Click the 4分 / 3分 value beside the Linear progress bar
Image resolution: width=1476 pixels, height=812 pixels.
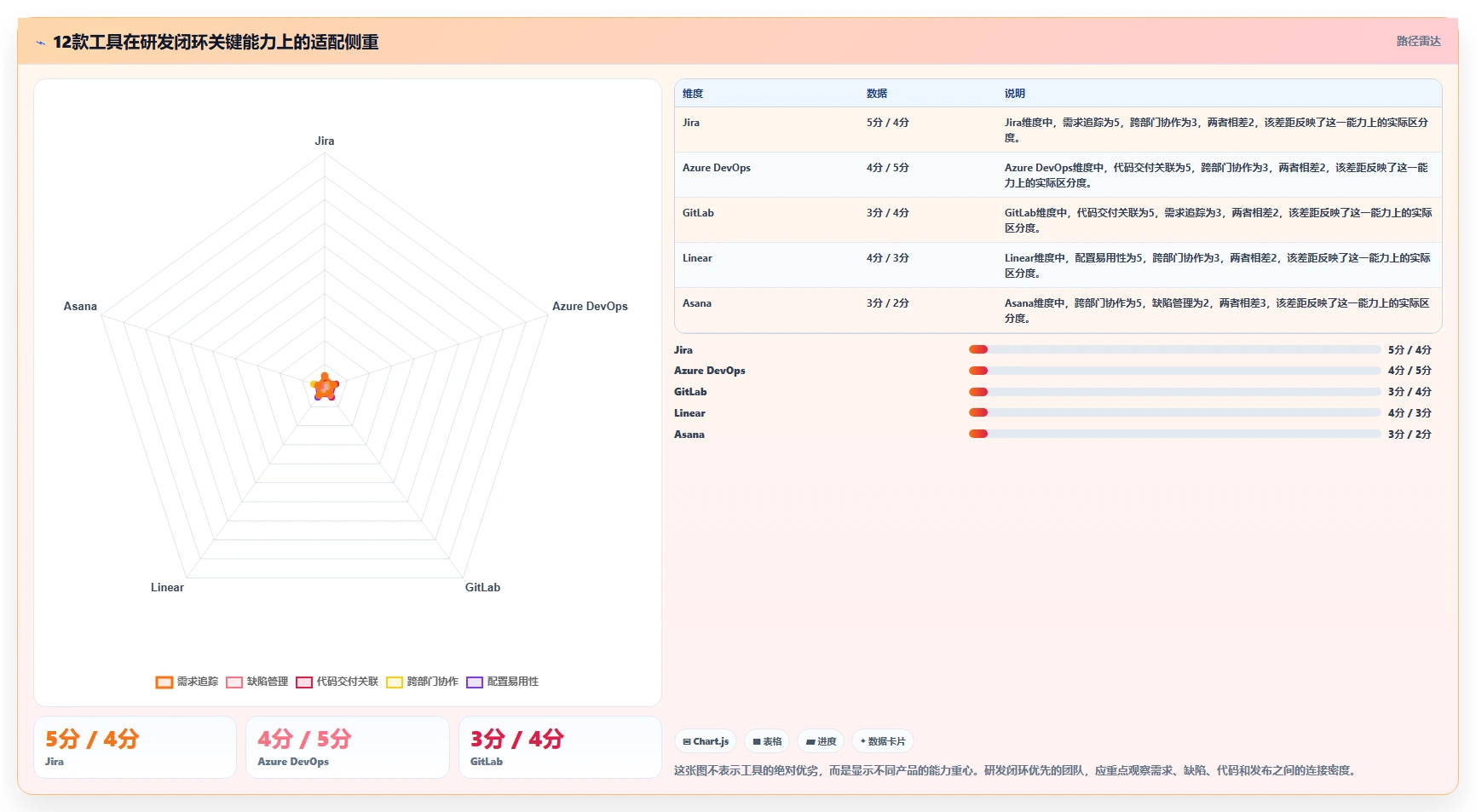pos(1410,413)
